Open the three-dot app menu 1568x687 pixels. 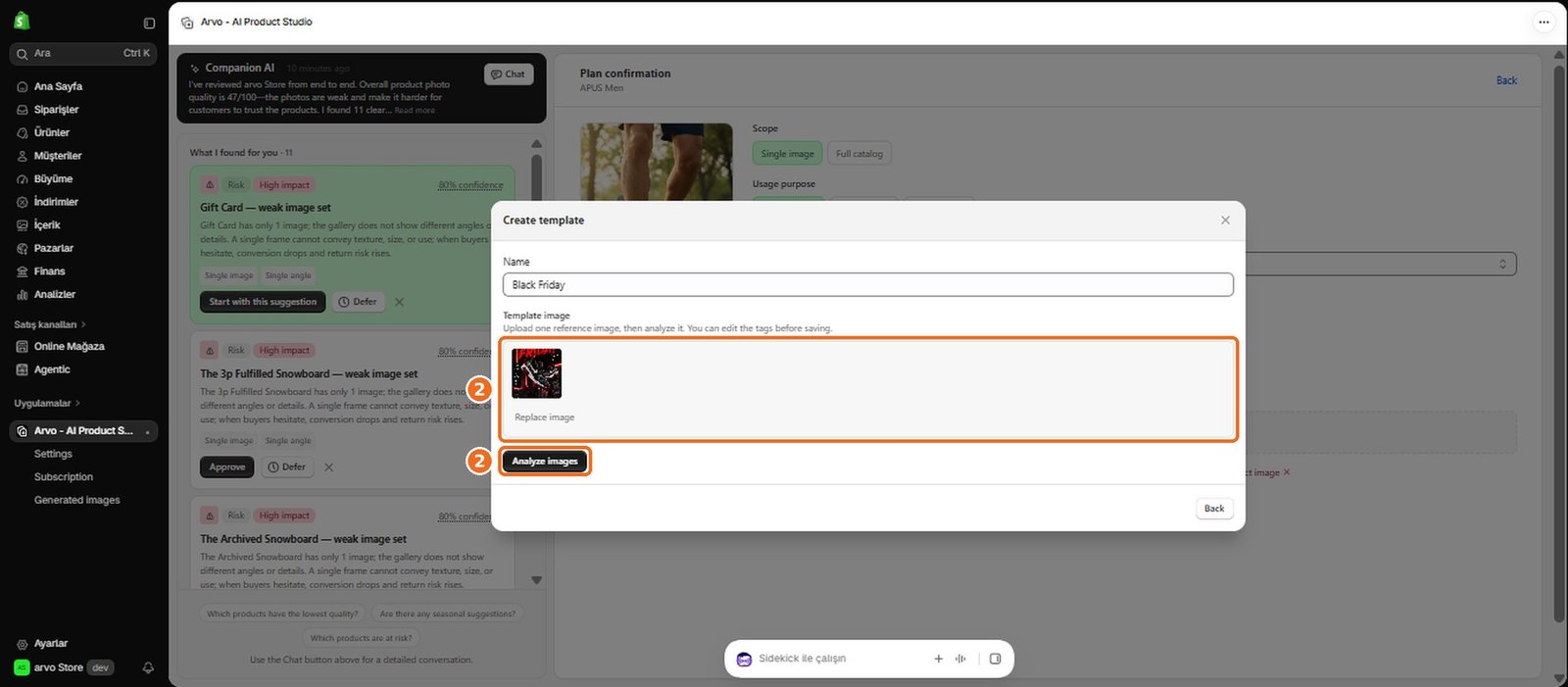[x=1543, y=22]
